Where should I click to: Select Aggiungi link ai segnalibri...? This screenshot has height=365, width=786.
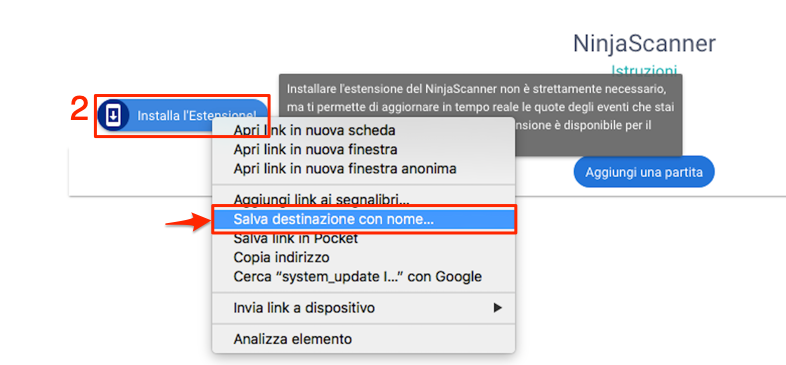pyautogui.click(x=321, y=200)
